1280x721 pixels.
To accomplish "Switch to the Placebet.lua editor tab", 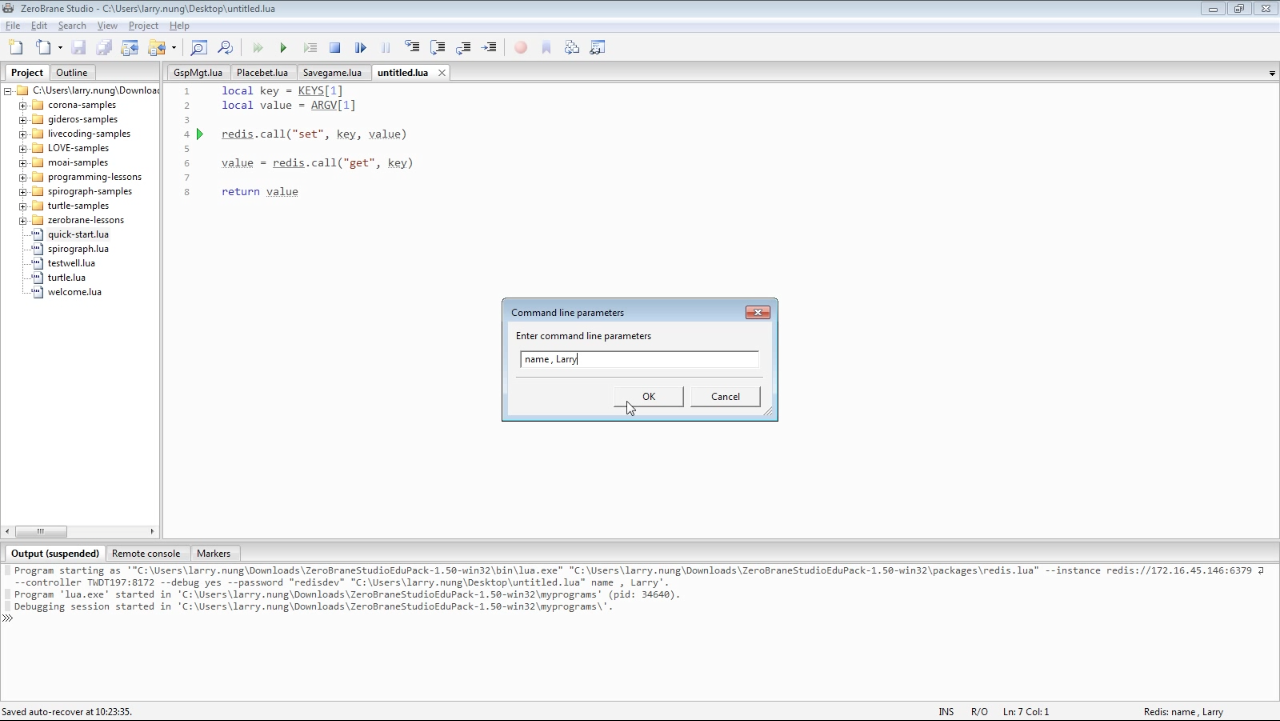I will coord(262,72).
